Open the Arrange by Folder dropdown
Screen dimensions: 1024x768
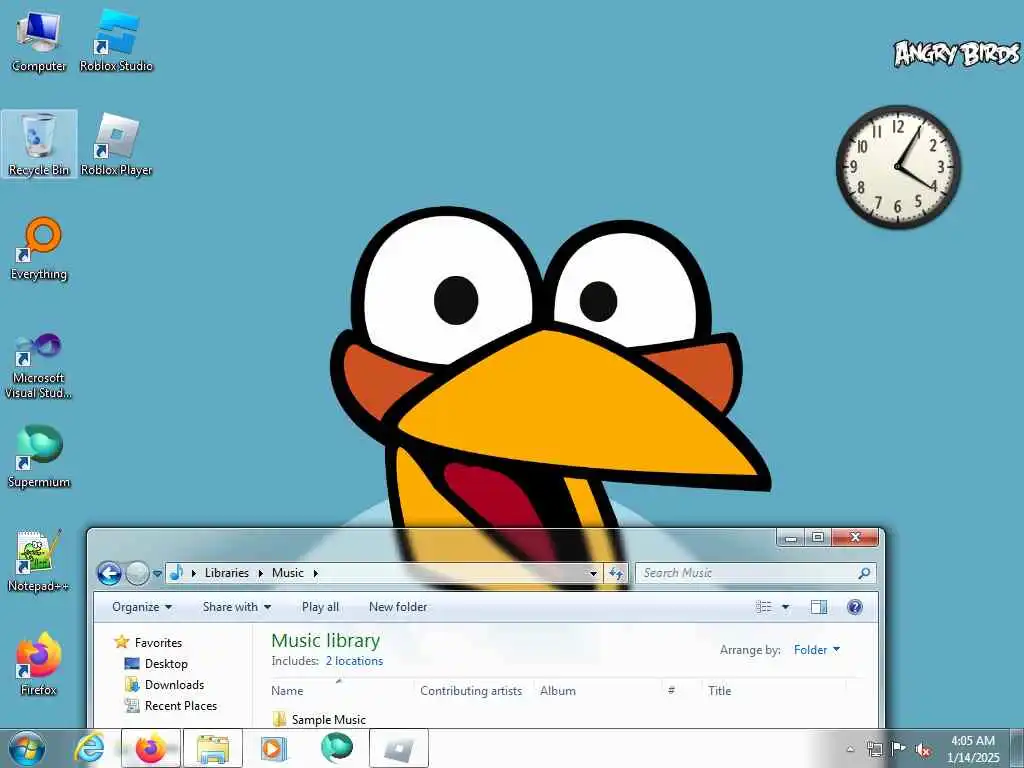816,650
